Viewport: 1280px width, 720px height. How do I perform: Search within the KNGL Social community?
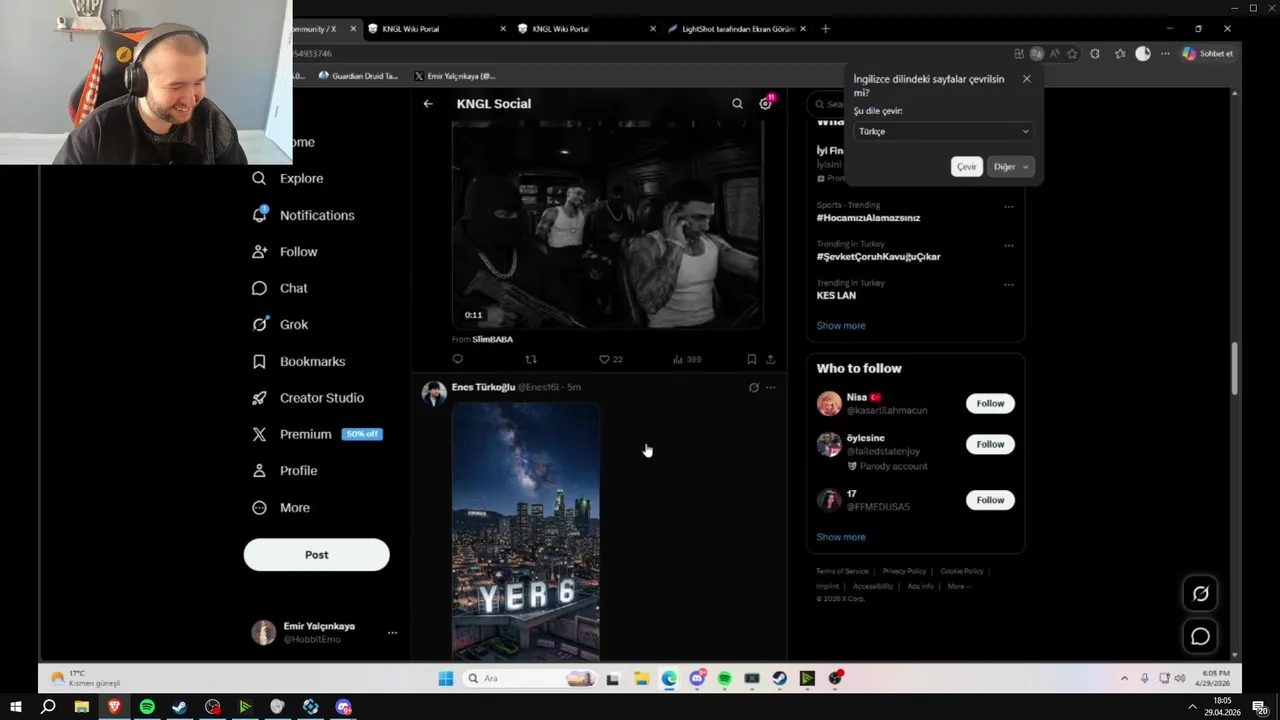click(x=737, y=104)
